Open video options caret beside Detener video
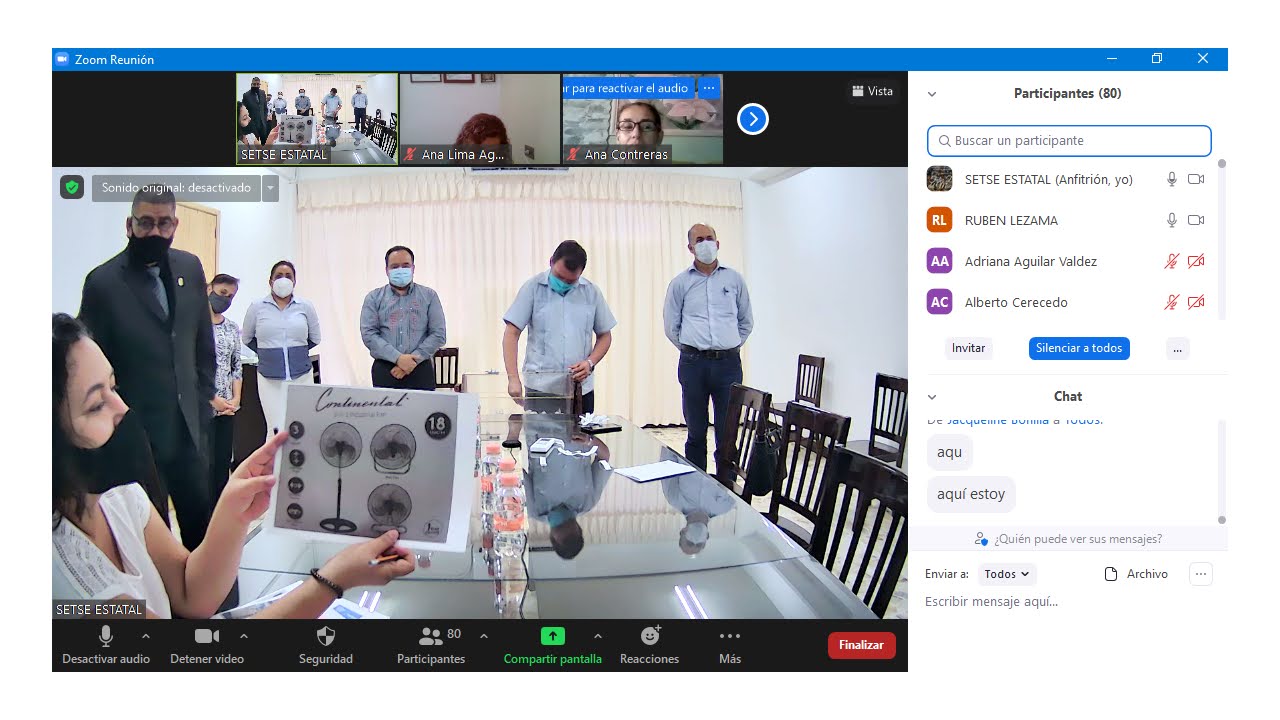This screenshot has width=1280, height=720. coord(244,636)
